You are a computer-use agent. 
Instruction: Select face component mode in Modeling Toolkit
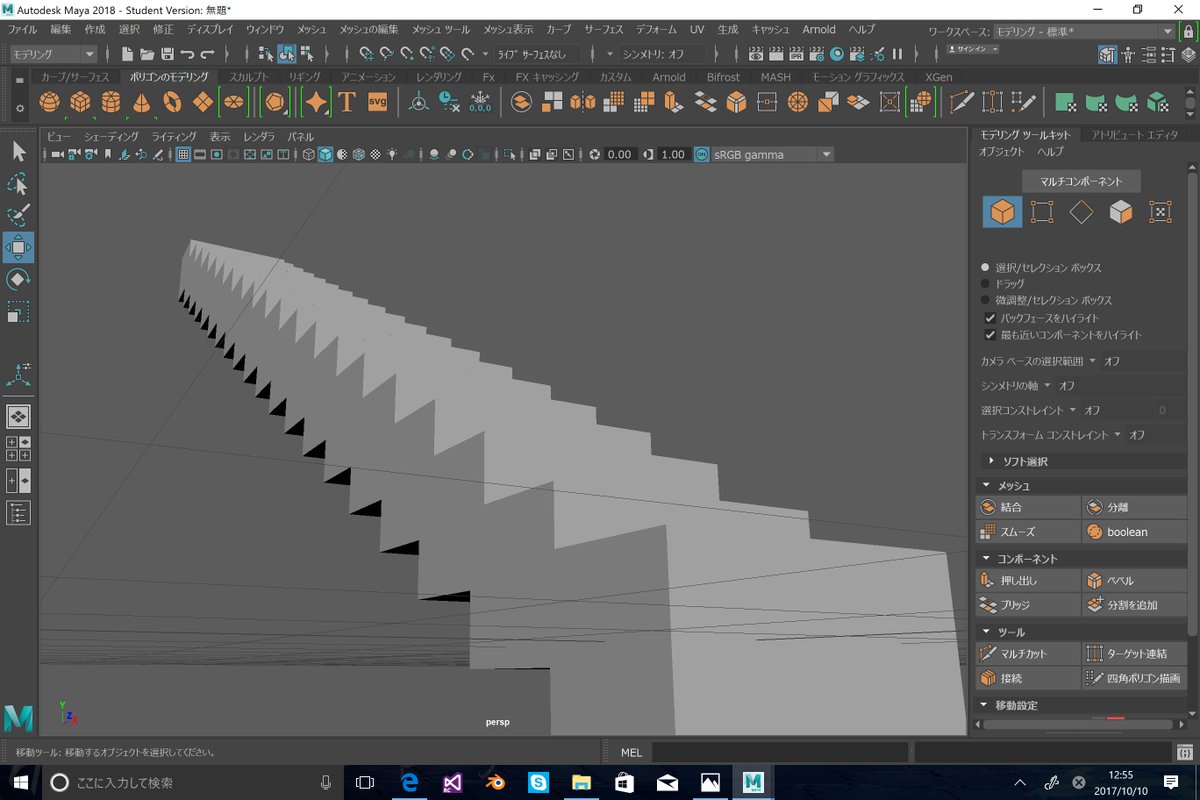tap(1121, 212)
